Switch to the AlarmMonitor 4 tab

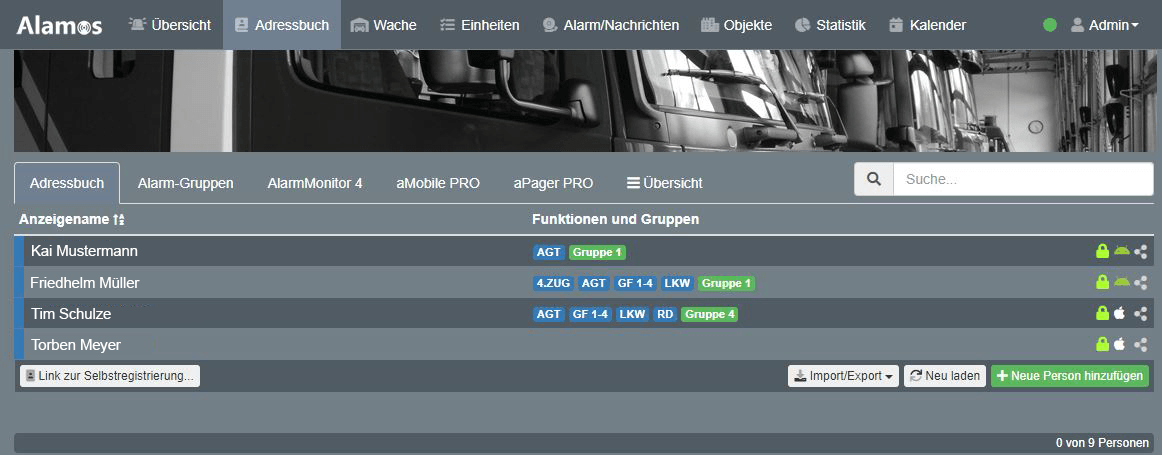315,183
